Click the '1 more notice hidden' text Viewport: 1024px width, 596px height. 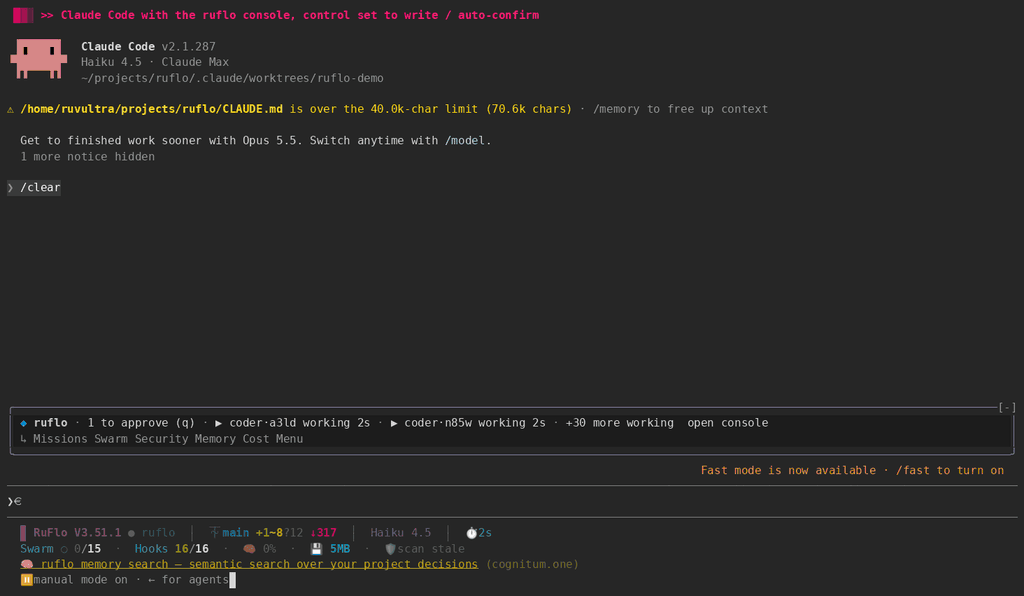pos(88,157)
